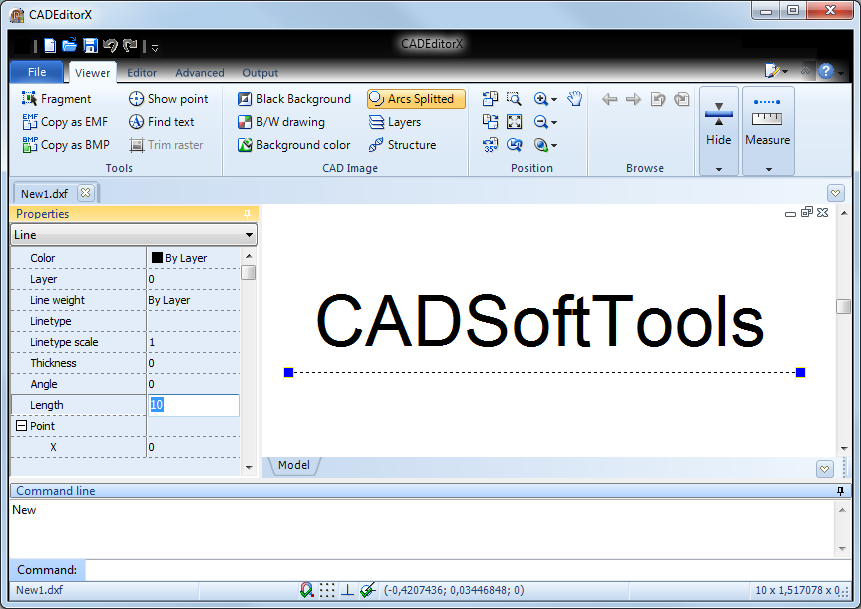Click the left blue grip of the line
This screenshot has height=609, width=861.
tap(288, 372)
